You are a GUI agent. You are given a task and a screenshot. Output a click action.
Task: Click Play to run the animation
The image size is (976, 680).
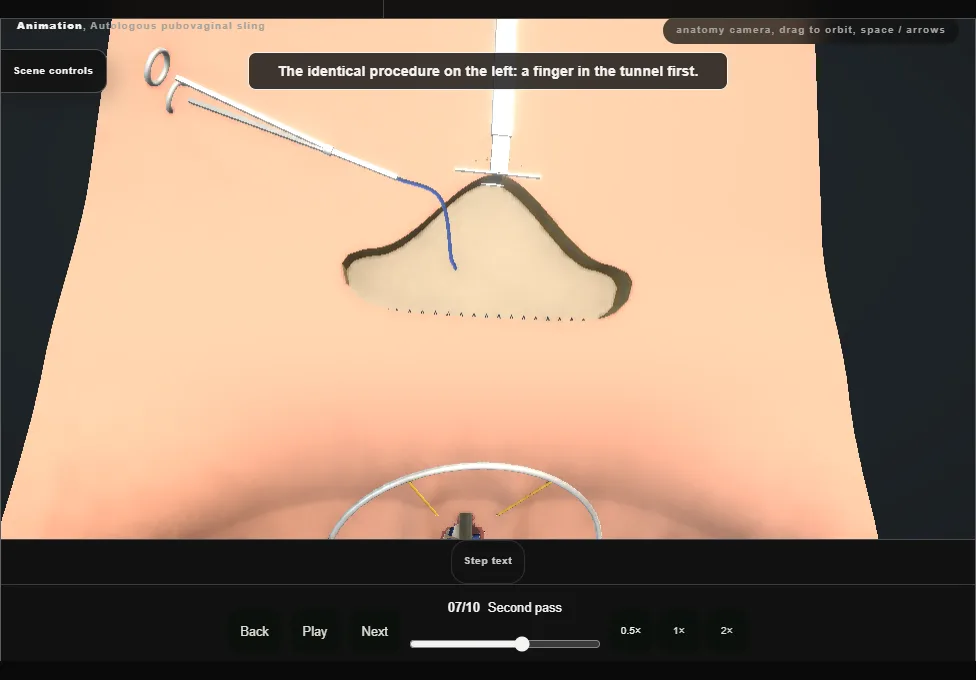pyautogui.click(x=314, y=631)
